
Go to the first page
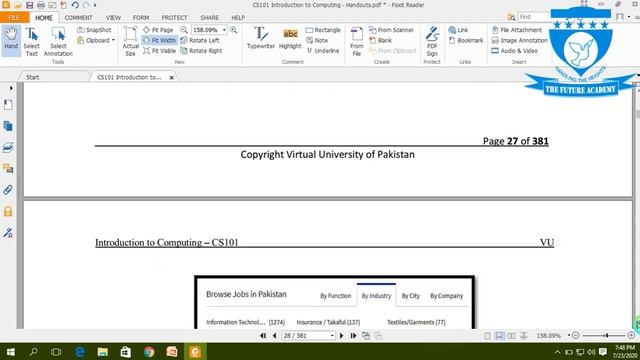tap(263, 336)
